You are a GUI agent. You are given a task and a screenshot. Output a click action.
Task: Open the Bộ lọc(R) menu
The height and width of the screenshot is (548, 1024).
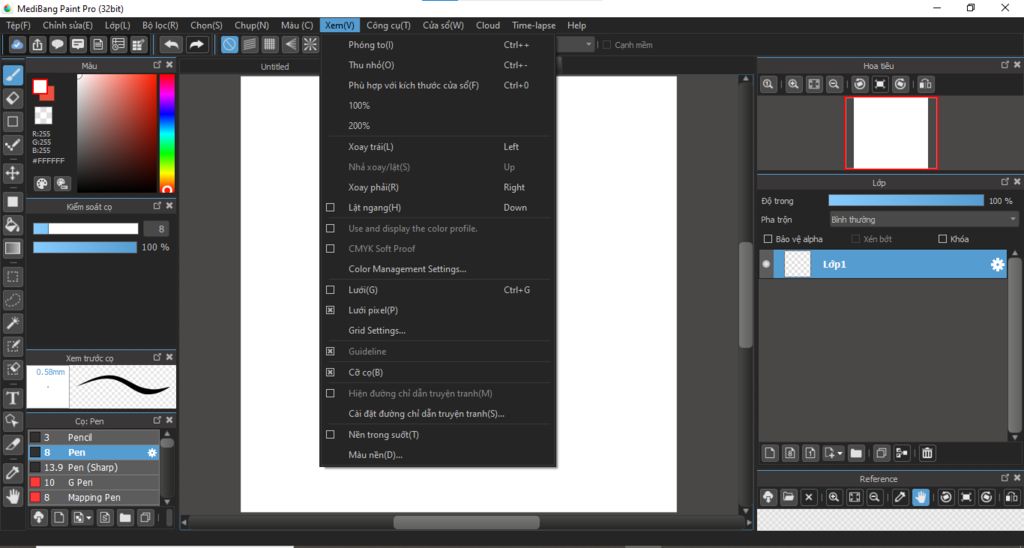point(160,25)
